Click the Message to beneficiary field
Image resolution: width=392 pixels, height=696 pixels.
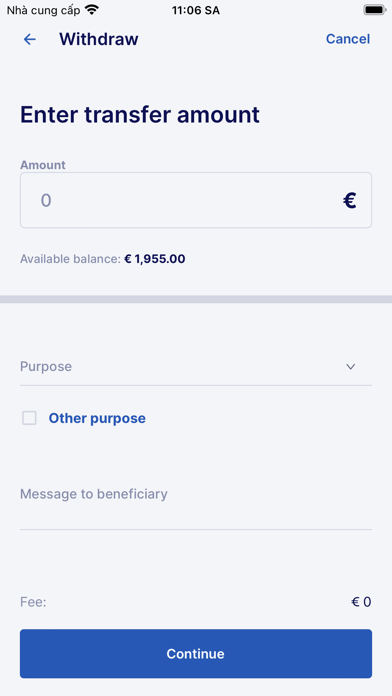click(196, 502)
